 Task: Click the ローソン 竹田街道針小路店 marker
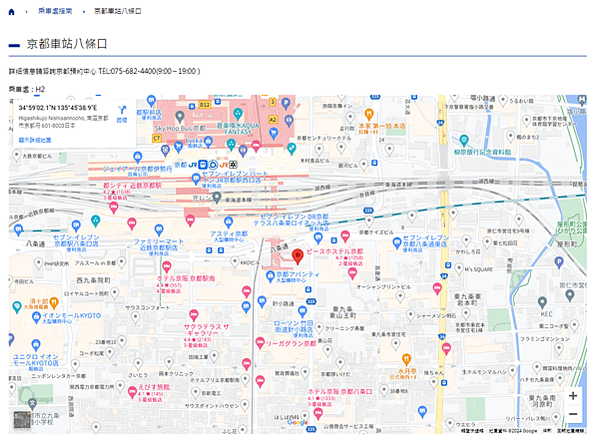[x=302, y=311]
